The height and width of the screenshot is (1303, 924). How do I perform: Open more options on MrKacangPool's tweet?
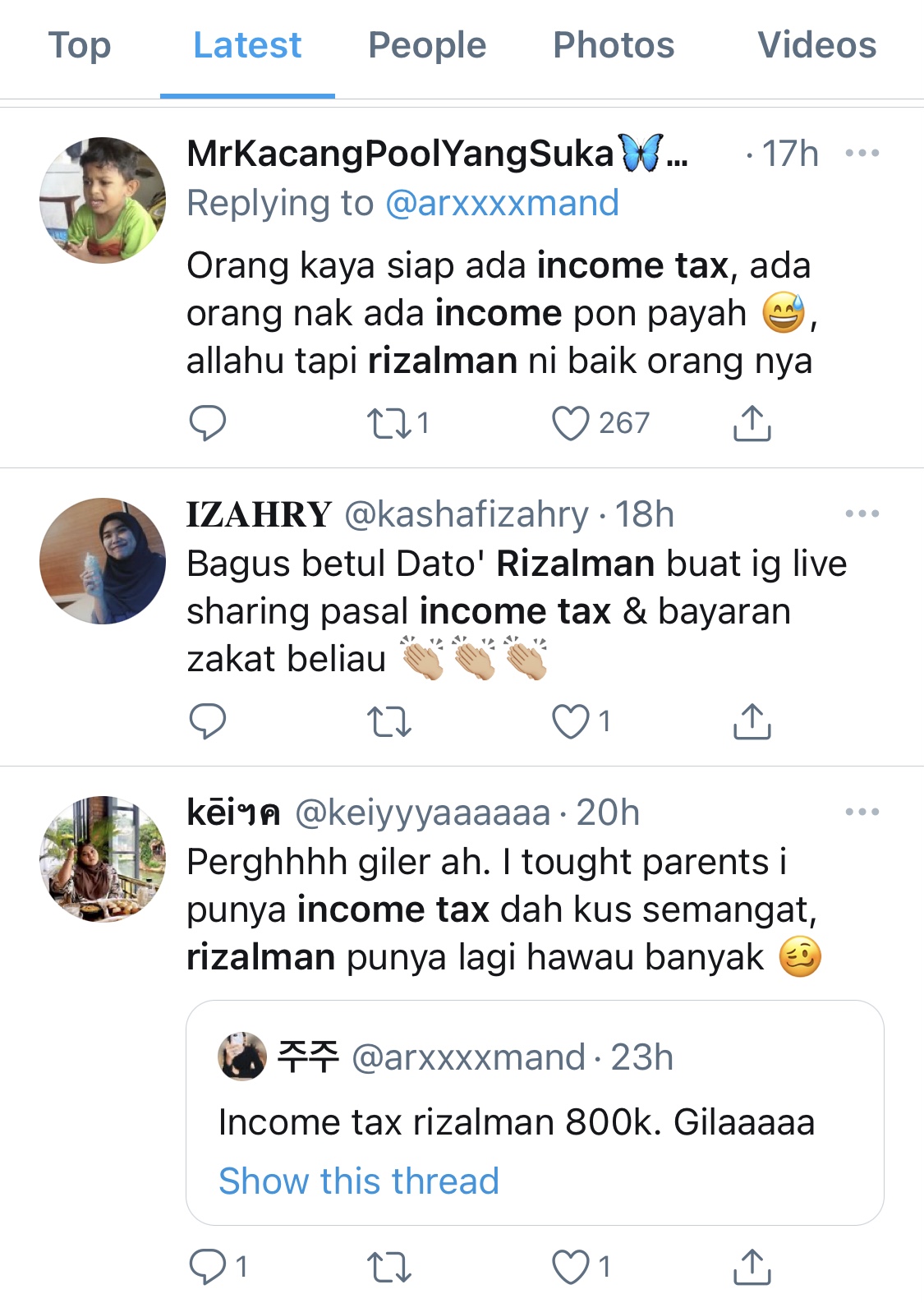862,153
